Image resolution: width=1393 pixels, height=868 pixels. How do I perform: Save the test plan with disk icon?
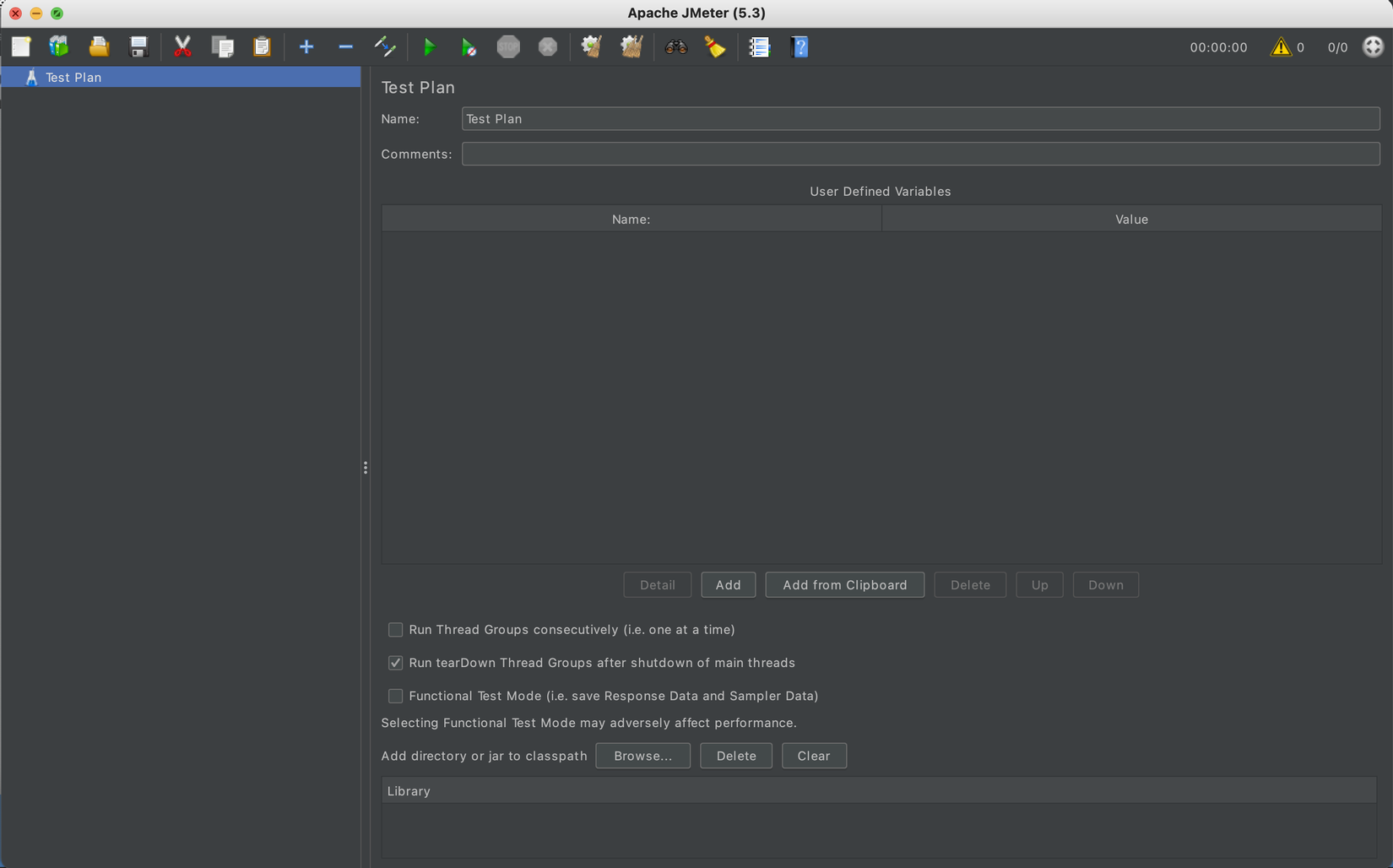coord(138,47)
